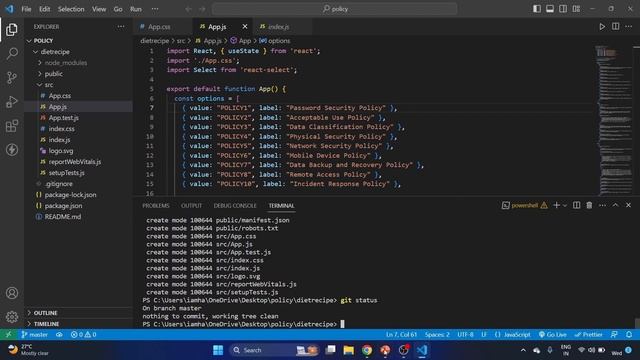Close the terminal panel
The width and height of the screenshot is (640, 360).
[629, 205]
